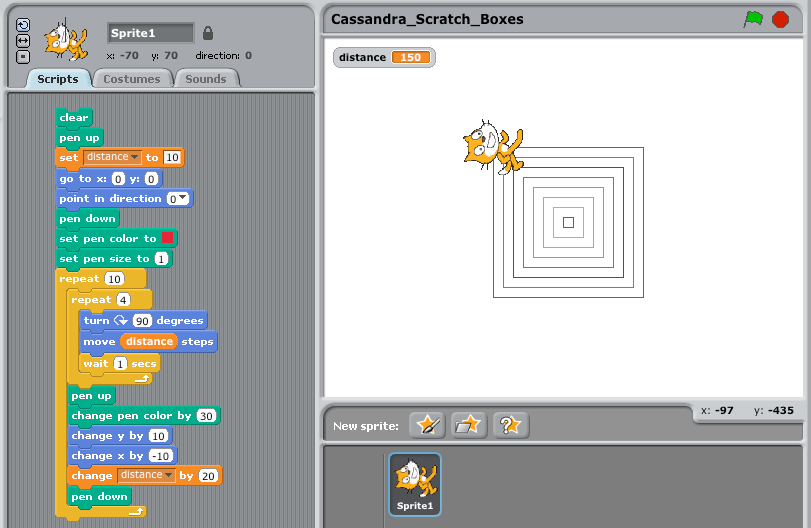The image size is (811, 528).
Task: Edit y value in go to block
Action: pyautogui.click(x=151, y=179)
